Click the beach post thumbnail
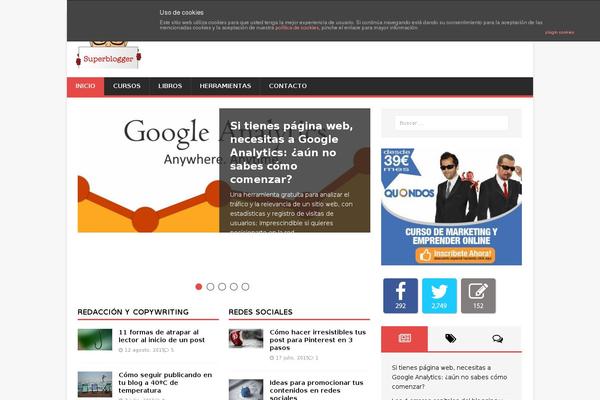 (95, 384)
